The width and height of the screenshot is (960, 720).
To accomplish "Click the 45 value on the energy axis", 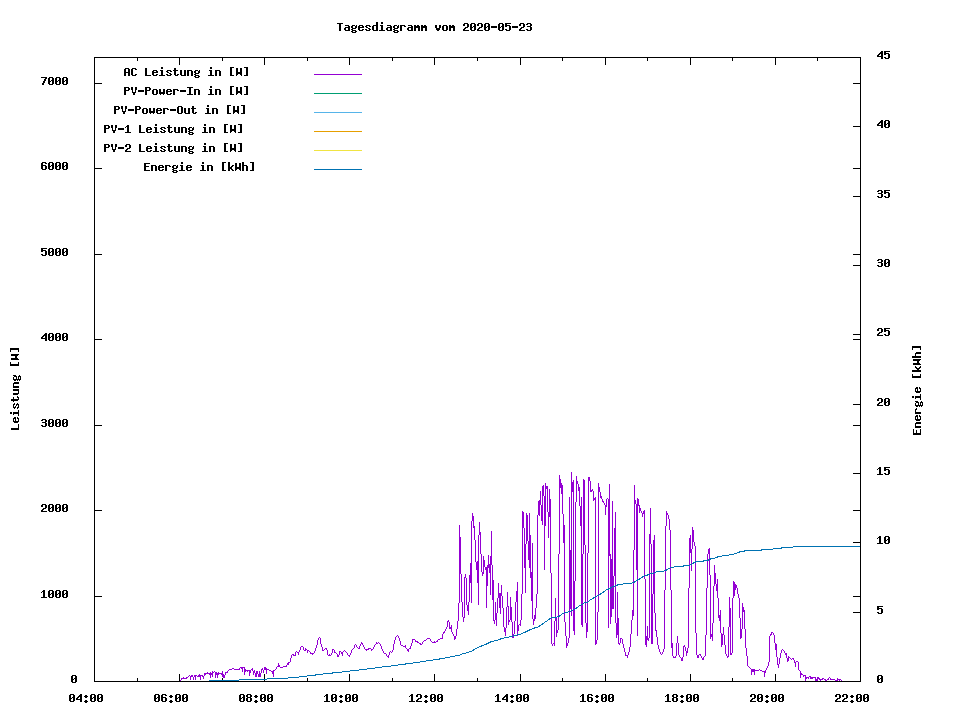I will (883, 55).
